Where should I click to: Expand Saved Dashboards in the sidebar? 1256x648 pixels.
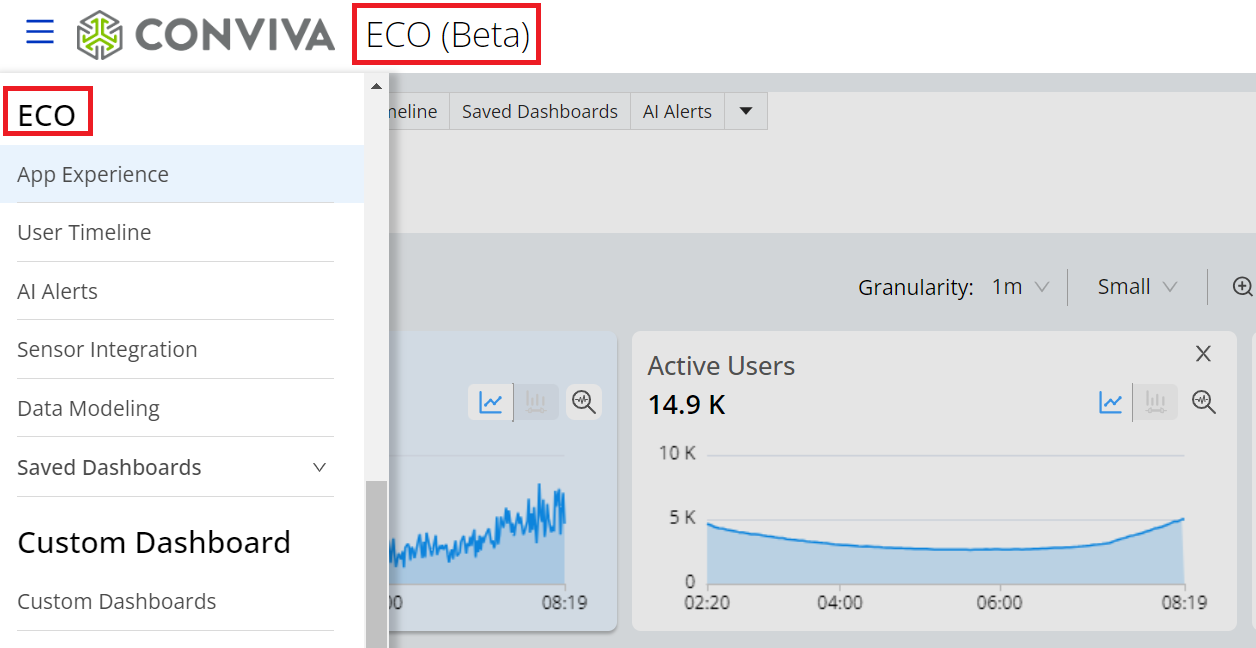[x=319, y=467]
